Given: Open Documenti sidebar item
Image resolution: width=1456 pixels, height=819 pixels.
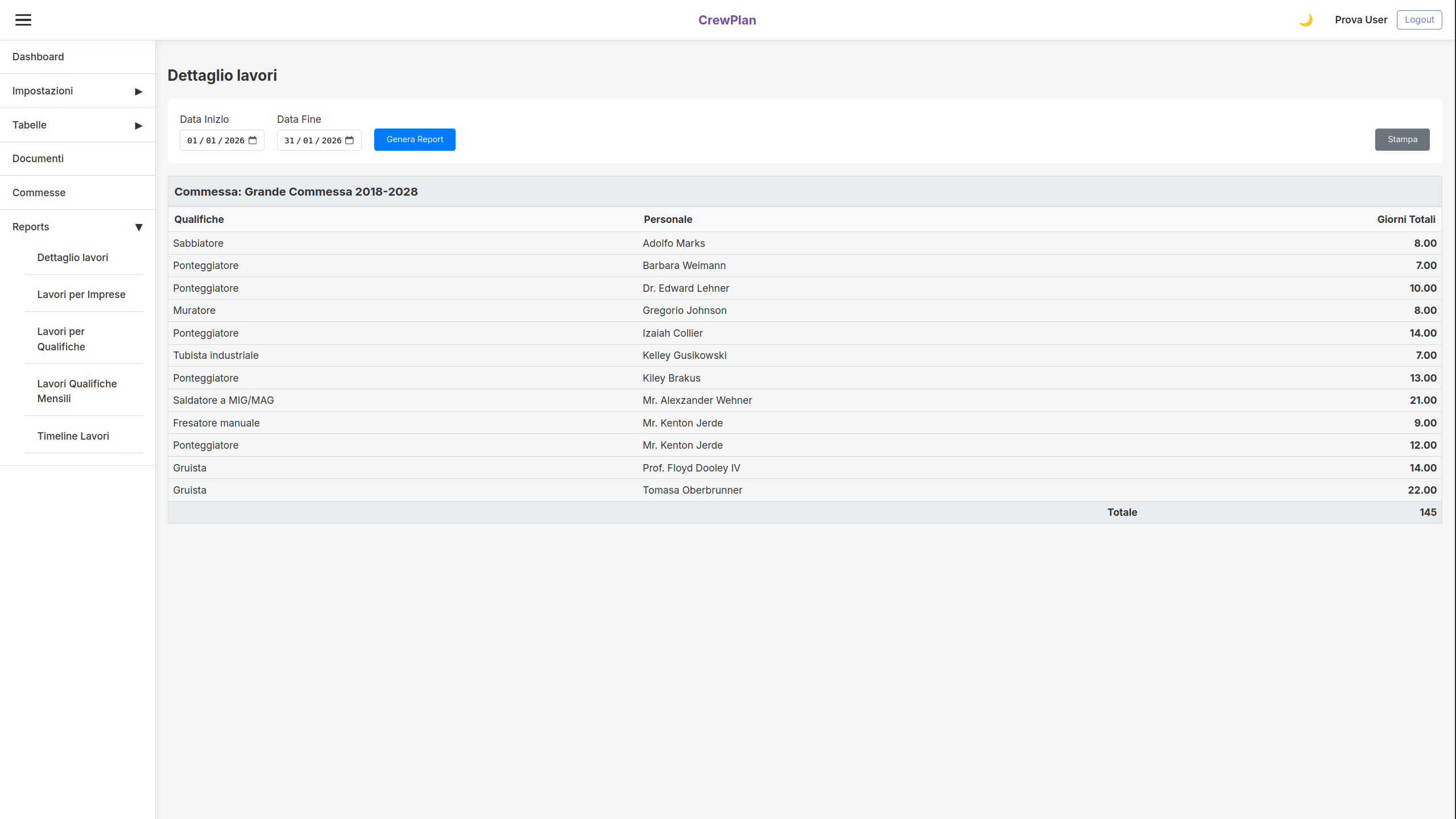Looking at the screenshot, I should click(38, 159).
